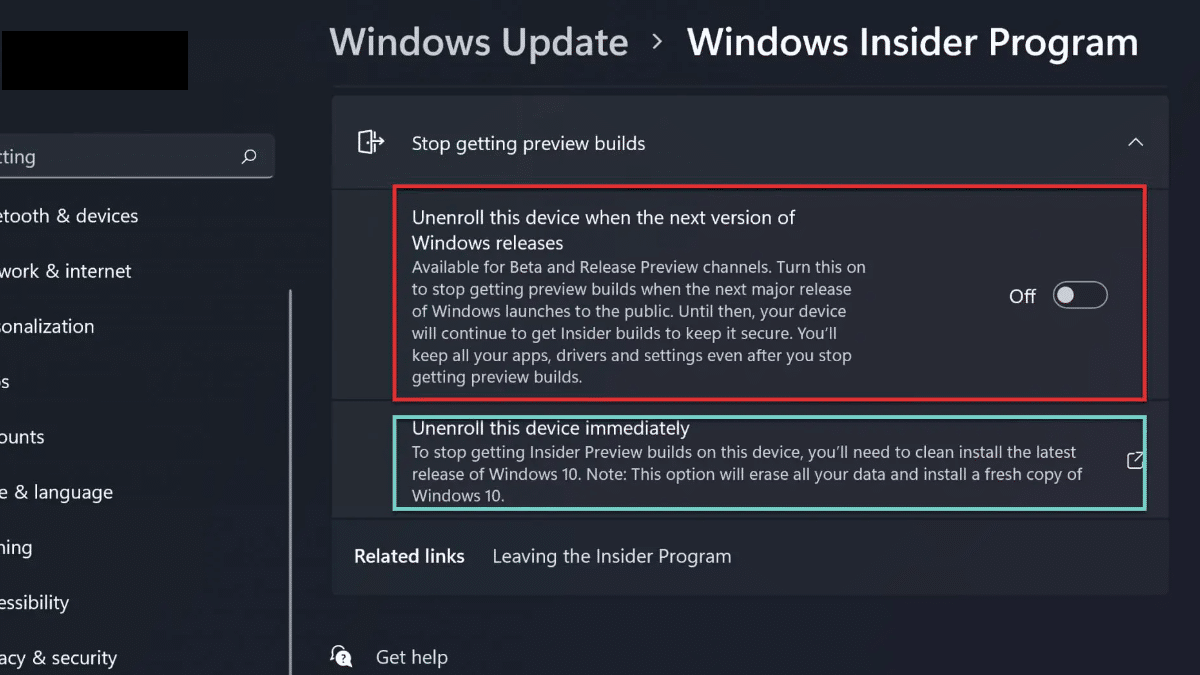Open the Gaming settings category
This screenshot has height=675, width=1200.
click(17, 547)
